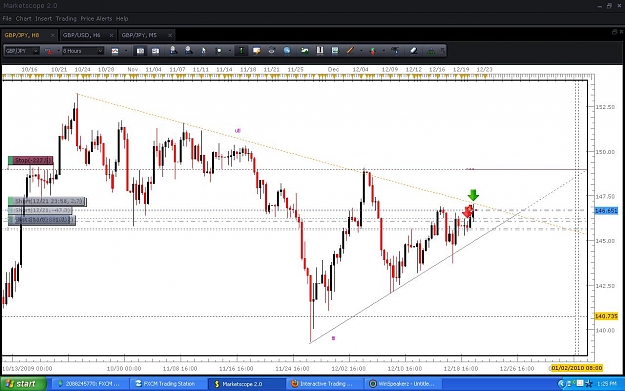The height and width of the screenshot is (391, 625).
Task: Click the red icon next to the instrument box
Action: click(48, 51)
